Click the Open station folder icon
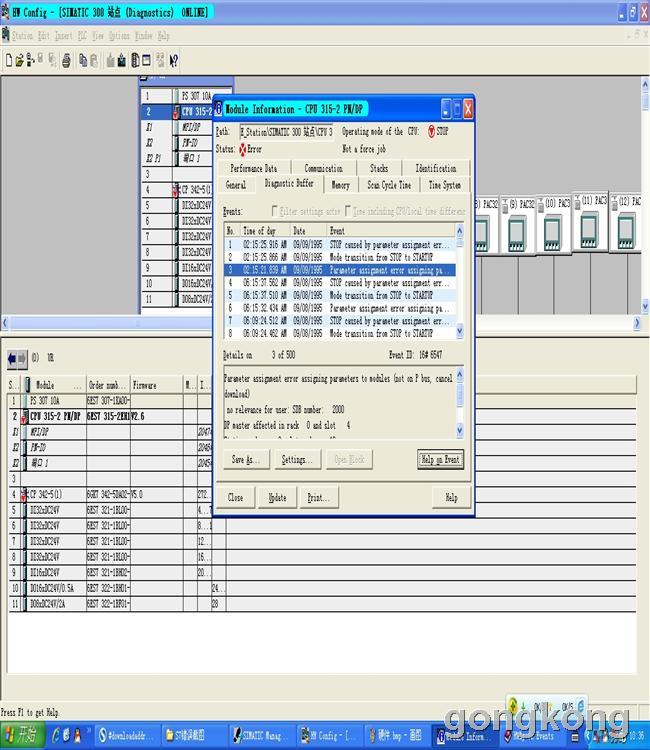The image size is (650, 750). 20,60
